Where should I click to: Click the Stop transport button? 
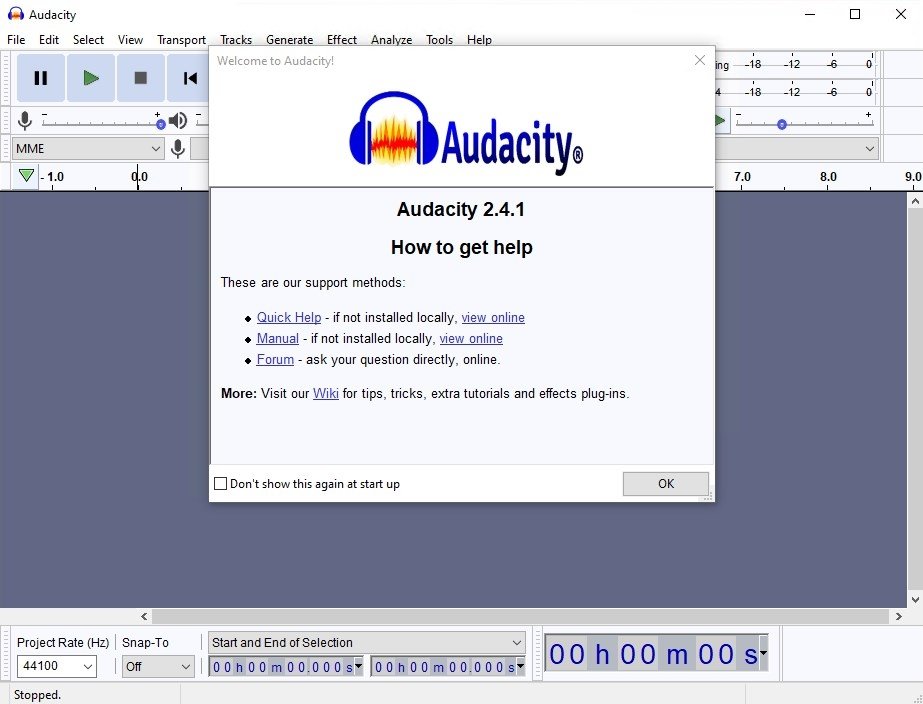[x=141, y=78]
